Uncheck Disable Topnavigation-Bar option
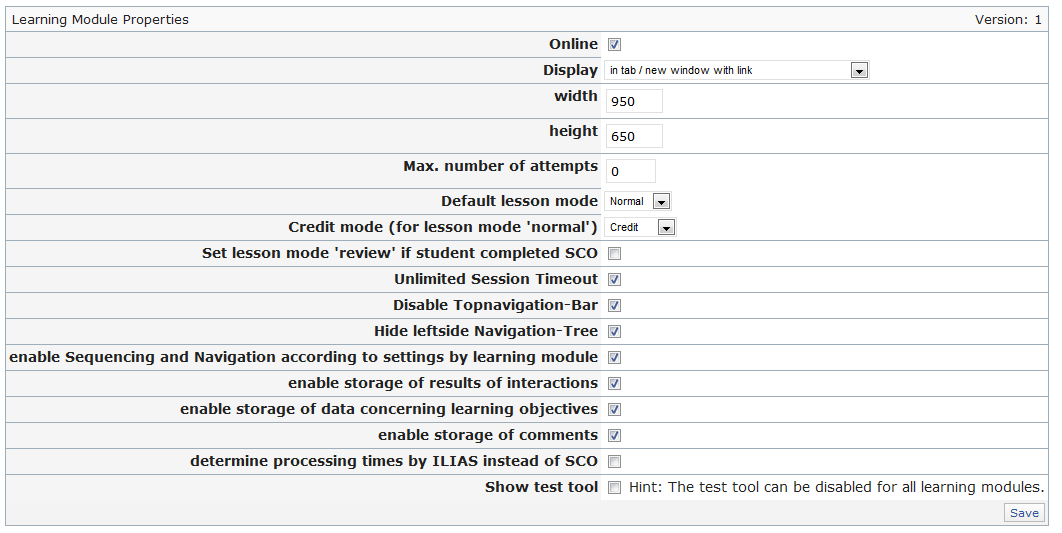 615,305
